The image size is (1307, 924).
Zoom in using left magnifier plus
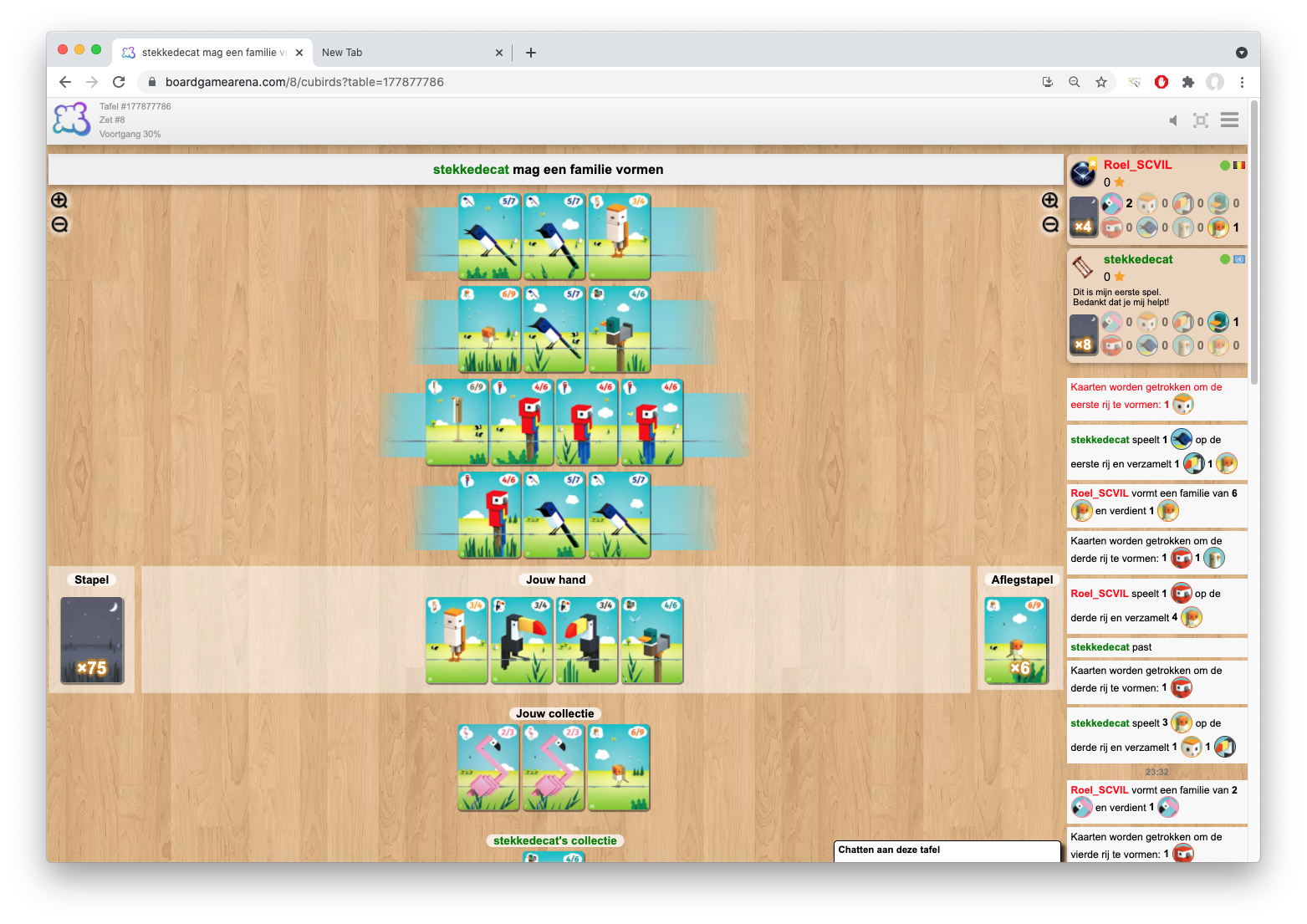point(59,201)
